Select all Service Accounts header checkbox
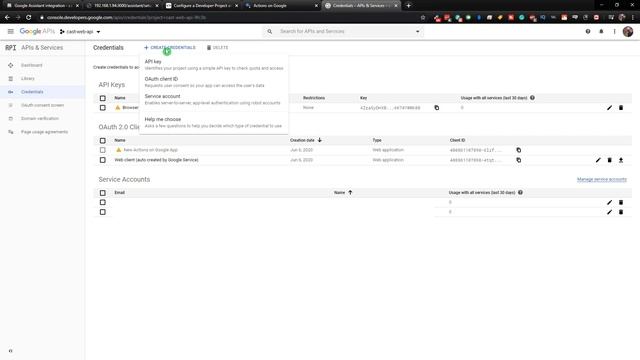 102,193
